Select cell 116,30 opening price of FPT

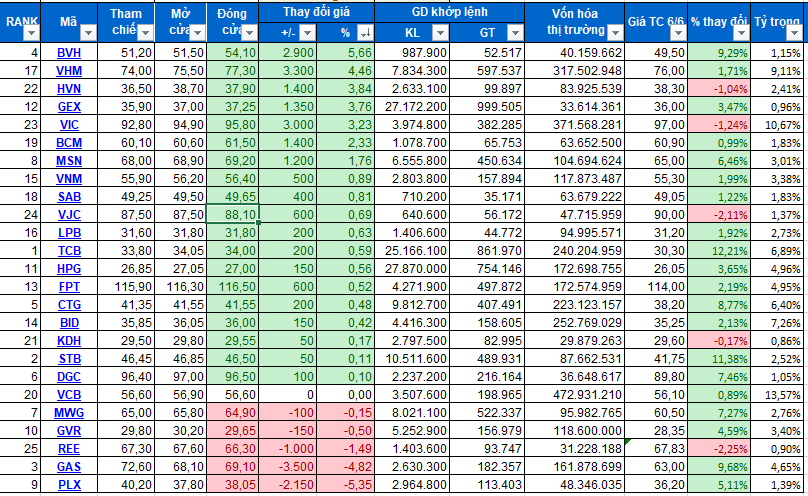[x=180, y=287]
